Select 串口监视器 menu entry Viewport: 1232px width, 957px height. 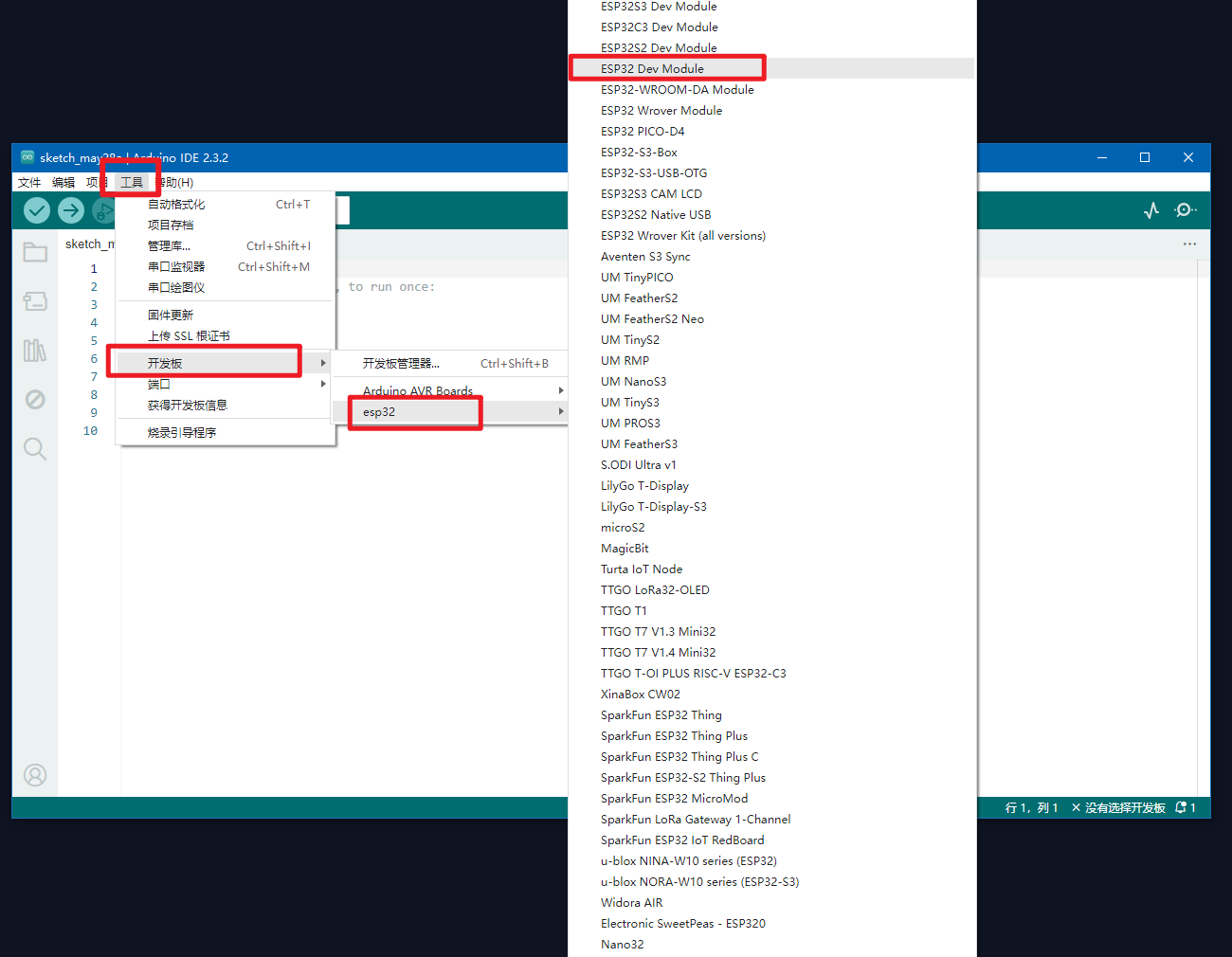pos(225,266)
